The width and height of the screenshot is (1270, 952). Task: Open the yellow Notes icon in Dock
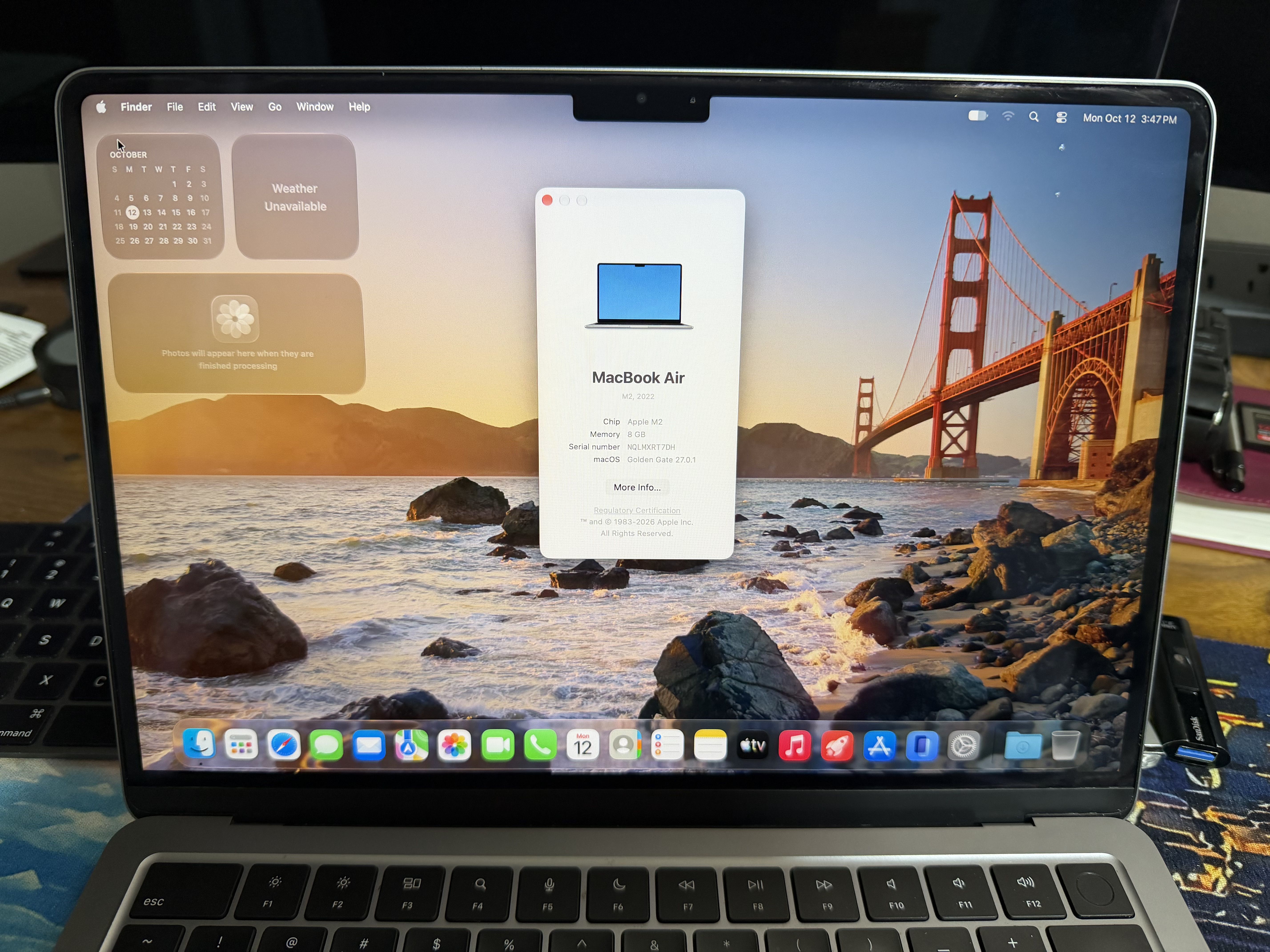tap(710, 745)
